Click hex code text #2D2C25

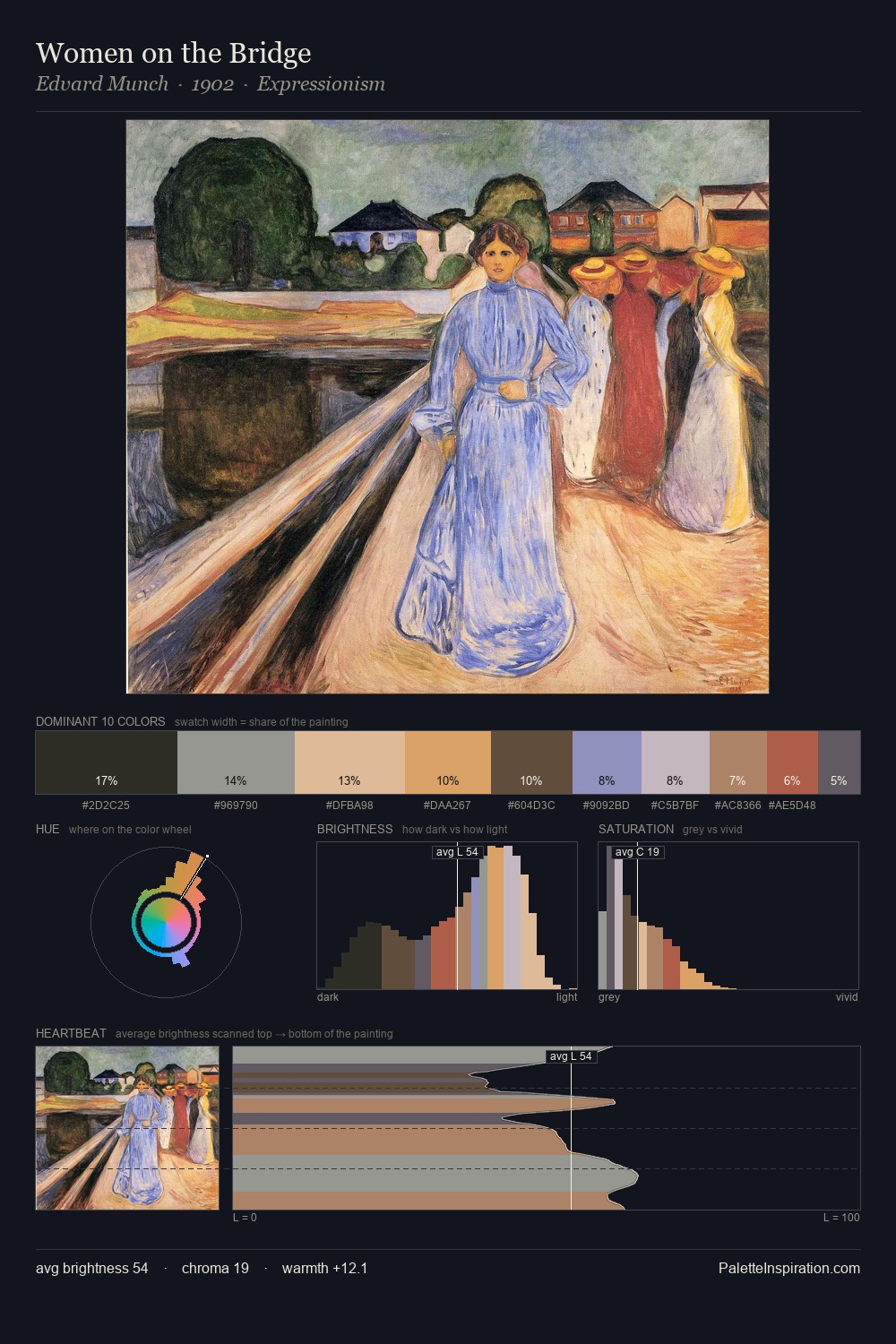click(106, 806)
